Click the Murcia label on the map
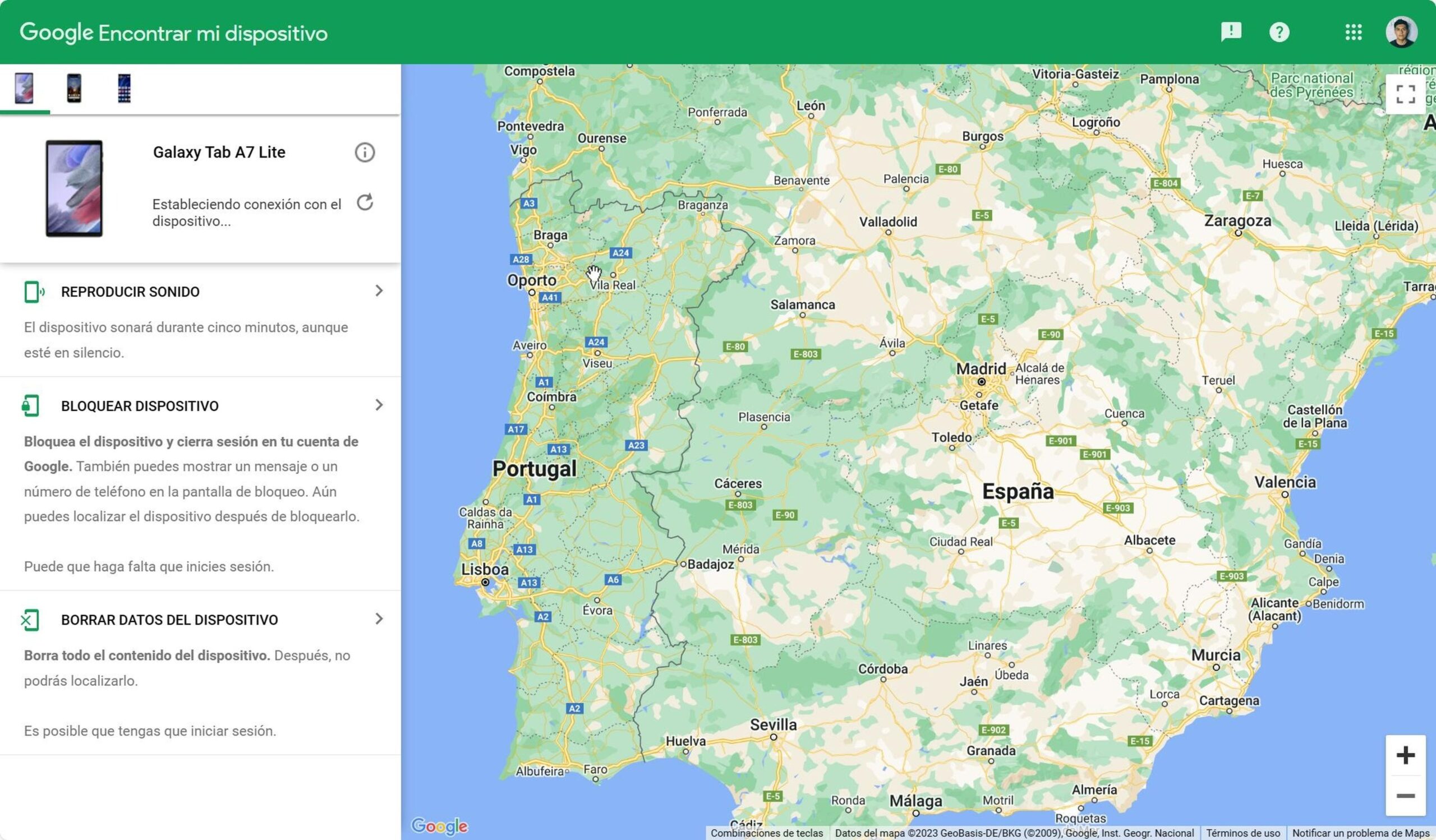Image resolution: width=1436 pixels, height=840 pixels. click(x=1216, y=656)
